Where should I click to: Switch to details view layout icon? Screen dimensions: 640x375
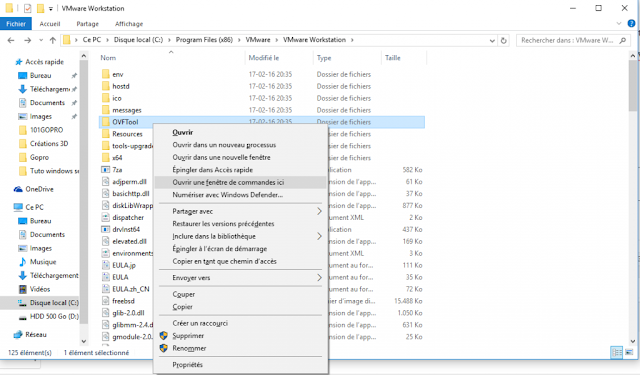617,352
